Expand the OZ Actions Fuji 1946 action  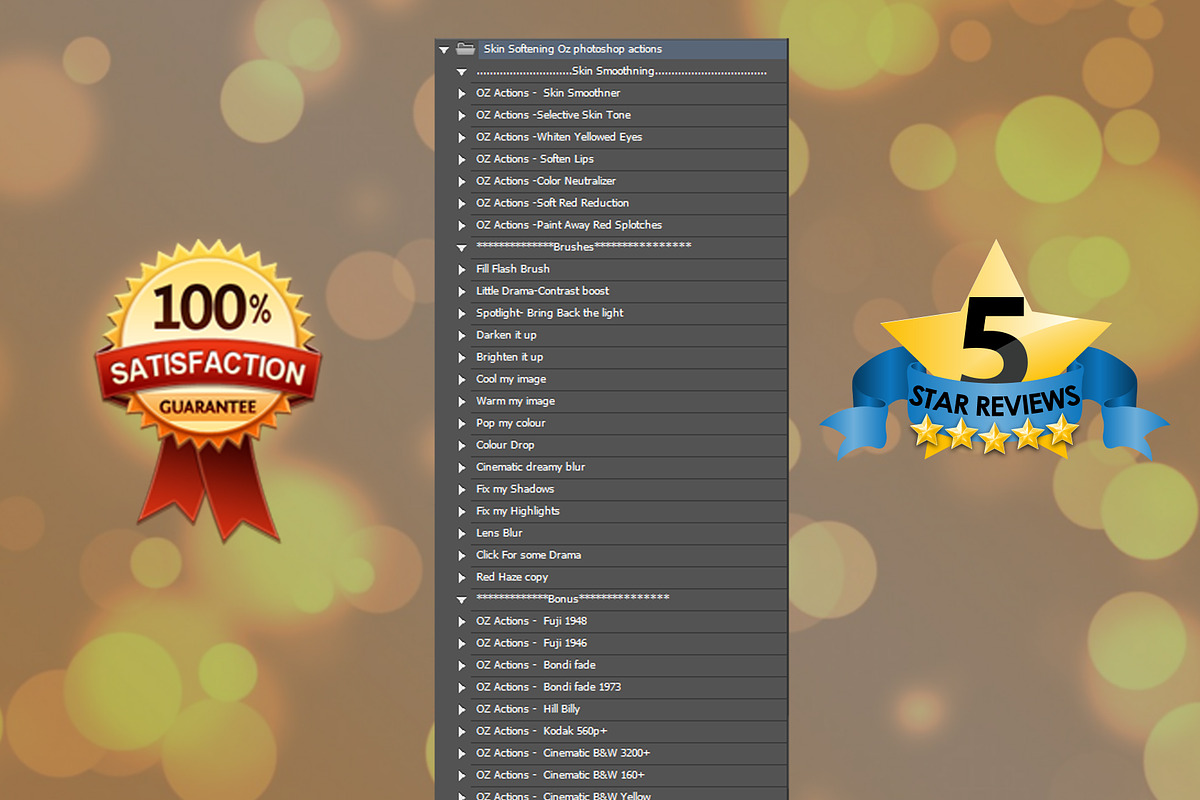[462, 643]
